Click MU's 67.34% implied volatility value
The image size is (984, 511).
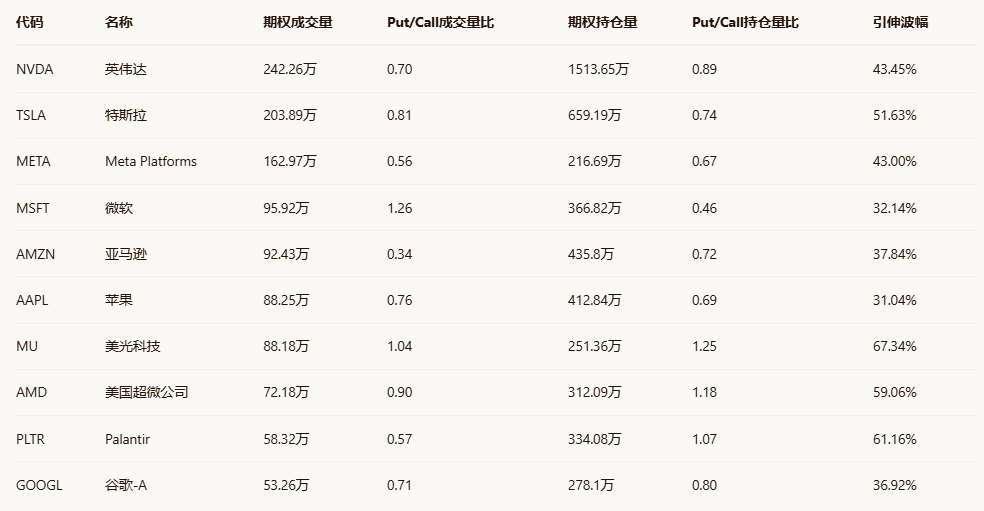(x=894, y=346)
